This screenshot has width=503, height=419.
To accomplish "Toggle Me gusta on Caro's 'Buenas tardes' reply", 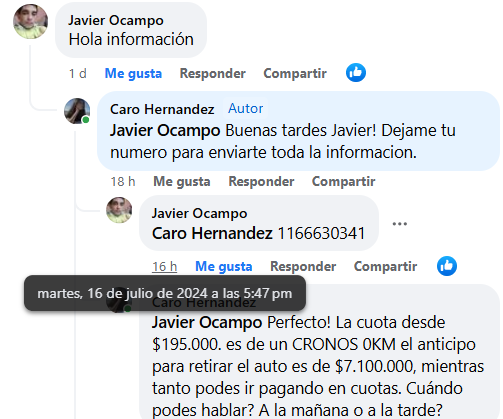I will [182, 181].
